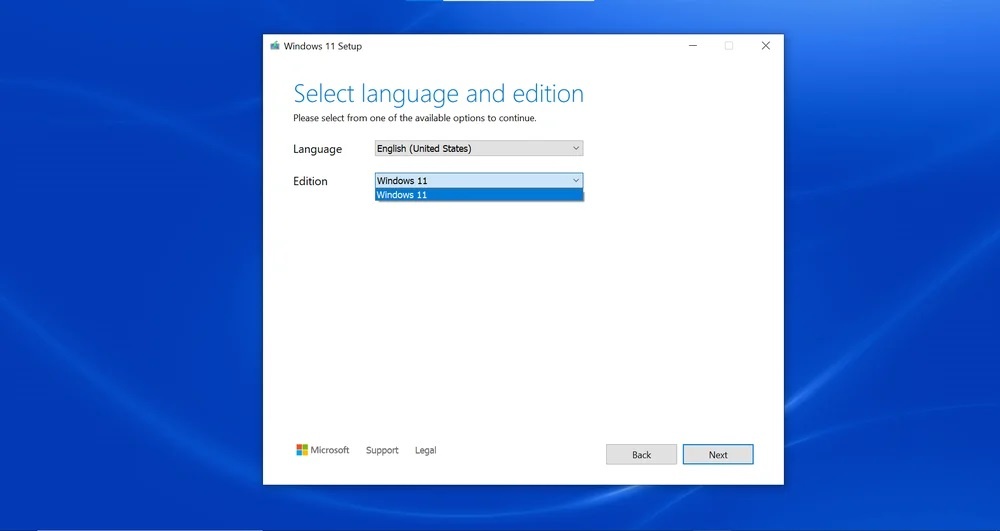Go Back to previous setup page
The width and height of the screenshot is (1000, 531).
coord(641,455)
